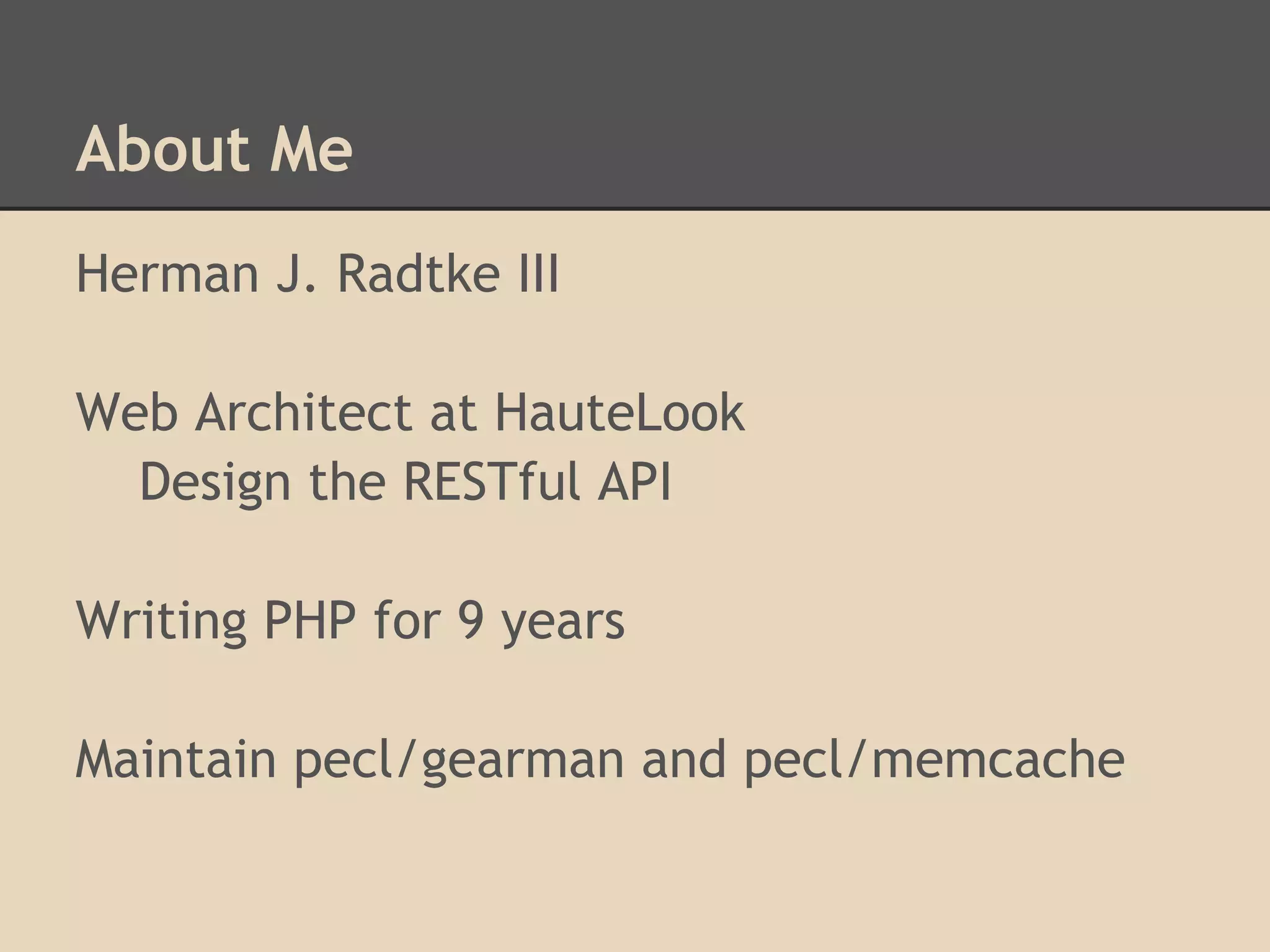Click the text 'pecl/memcache'
Image resolution: width=1270 pixels, height=952 pixels.
coord(935,759)
